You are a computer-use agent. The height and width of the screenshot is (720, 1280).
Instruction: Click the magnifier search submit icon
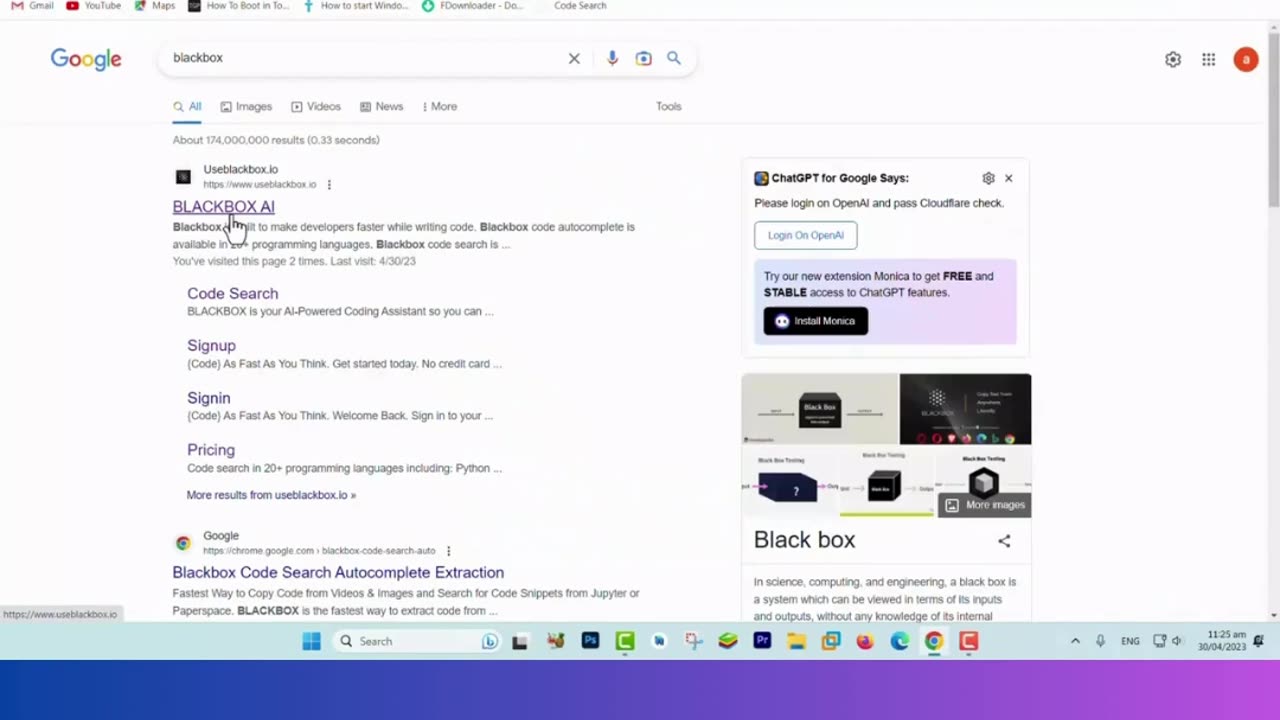(x=674, y=58)
